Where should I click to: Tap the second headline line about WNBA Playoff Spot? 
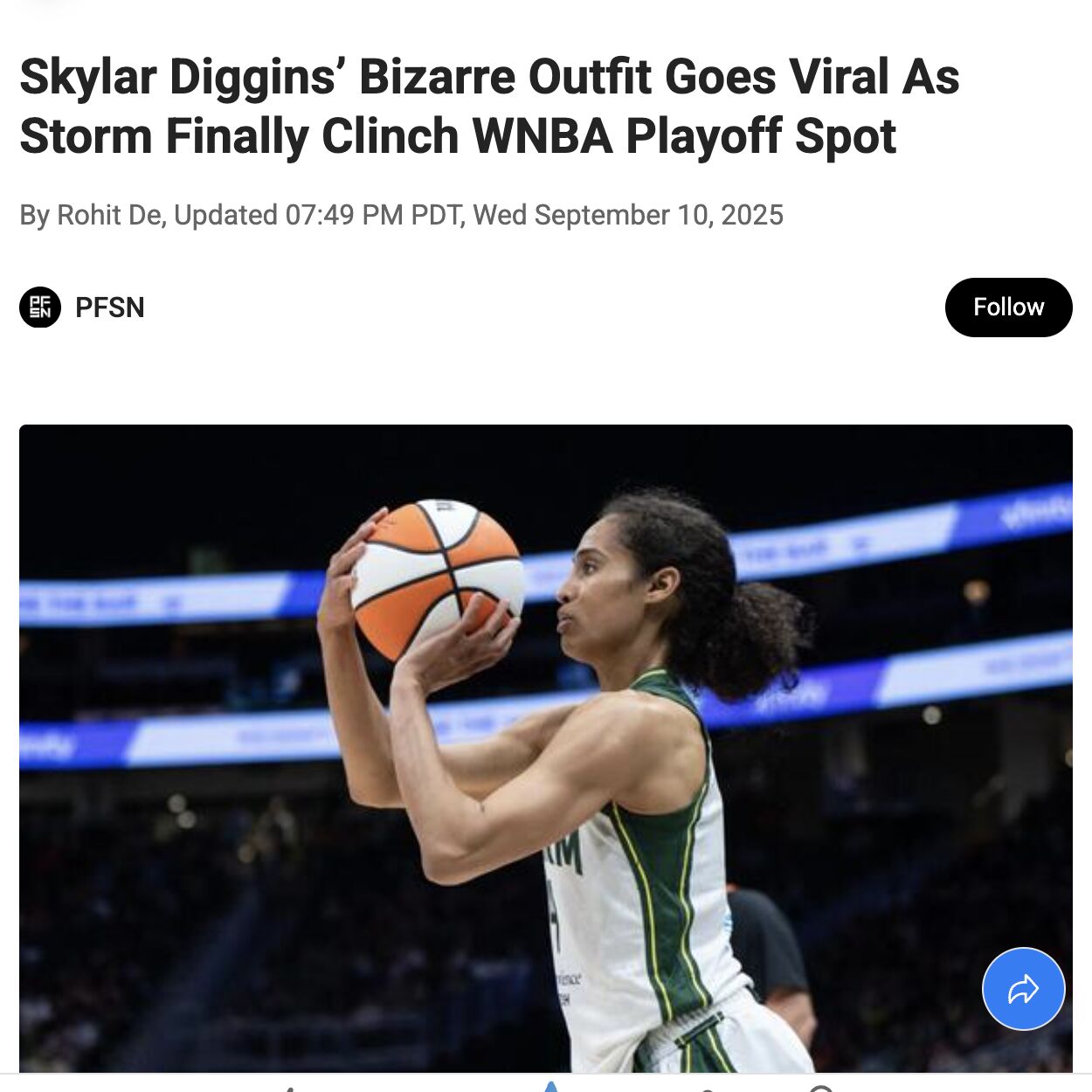pyautogui.click(x=458, y=136)
